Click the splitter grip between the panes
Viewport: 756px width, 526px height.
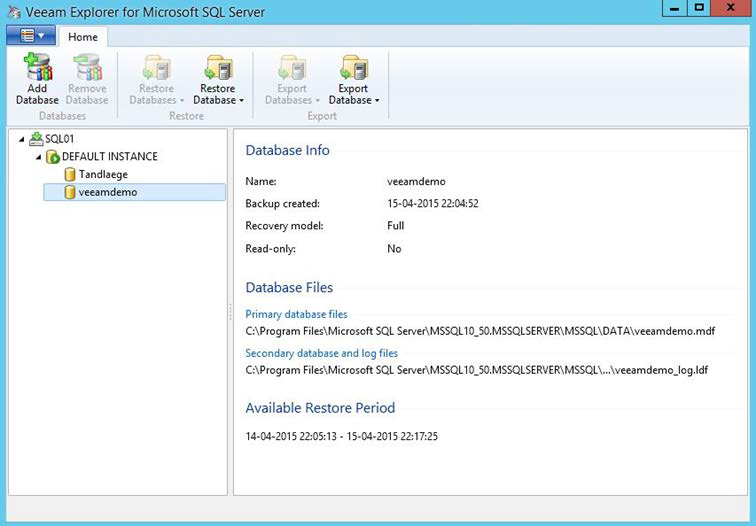230,312
